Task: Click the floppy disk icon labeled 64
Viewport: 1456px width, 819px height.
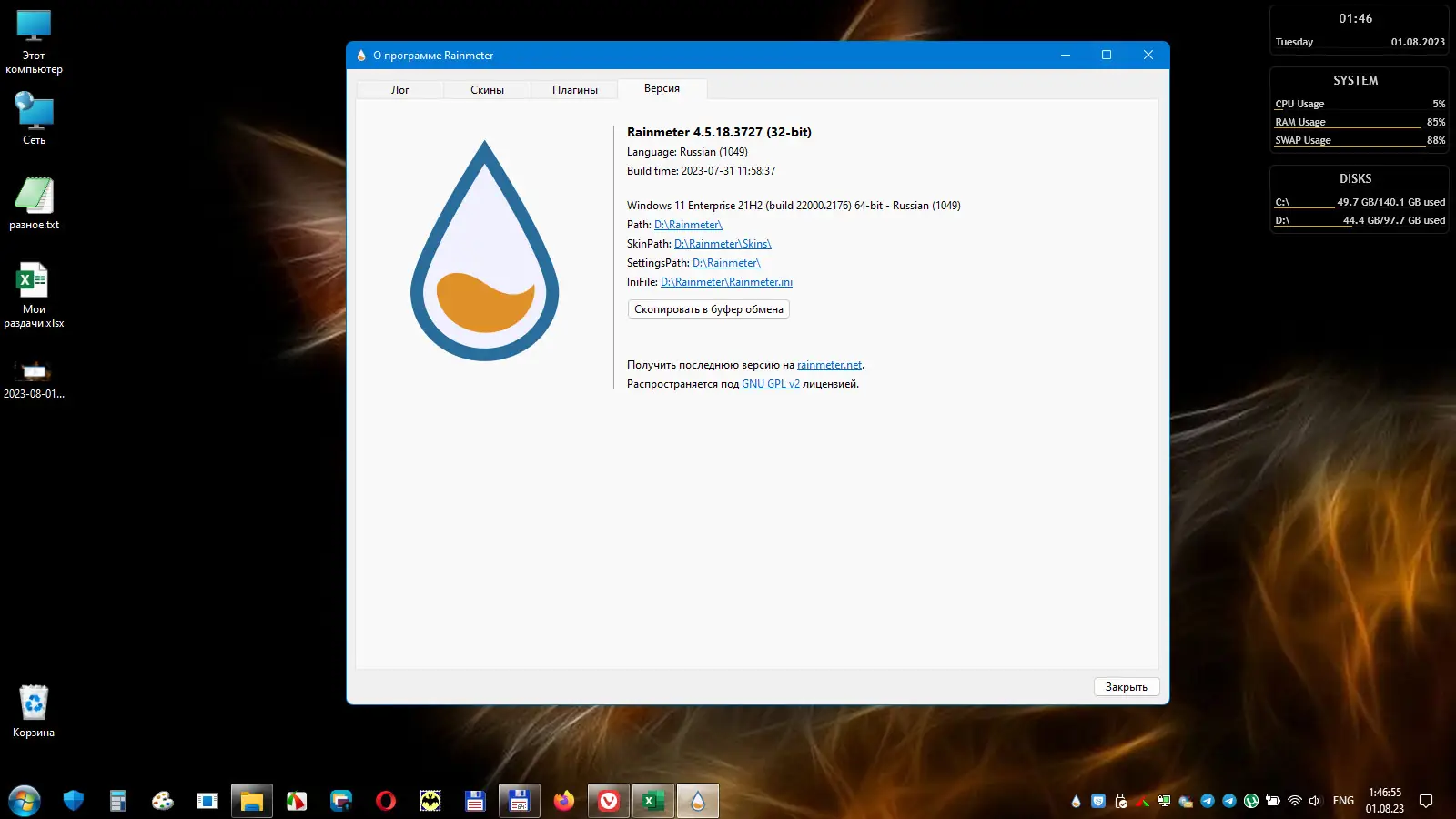Action: coord(520,801)
